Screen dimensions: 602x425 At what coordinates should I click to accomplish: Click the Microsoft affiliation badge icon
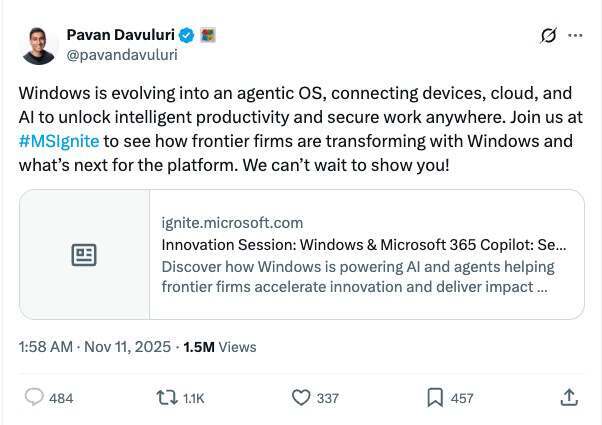pyautogui.click(x=208, y=36)
